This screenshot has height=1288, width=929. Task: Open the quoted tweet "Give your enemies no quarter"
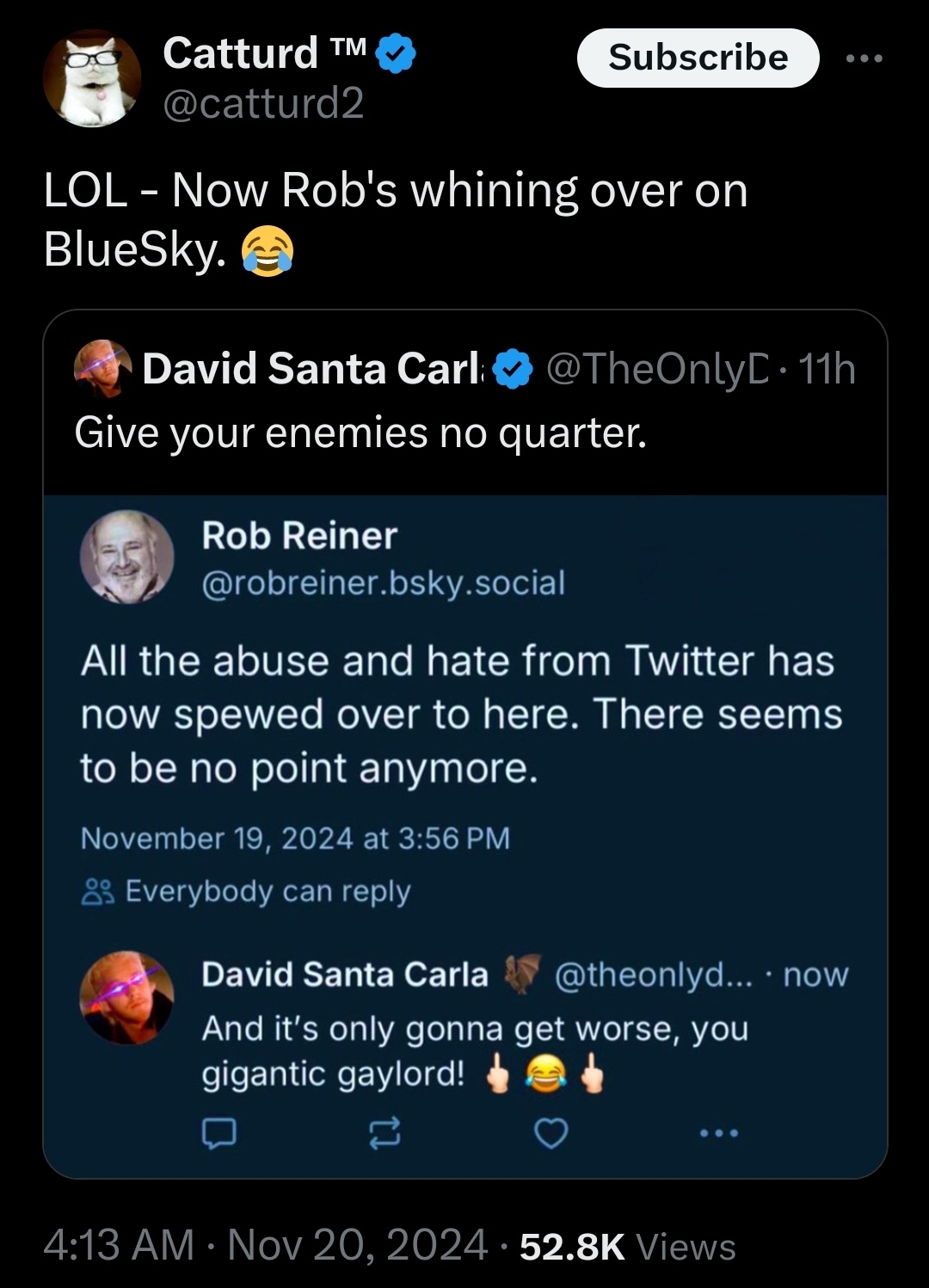coord(360,432)
